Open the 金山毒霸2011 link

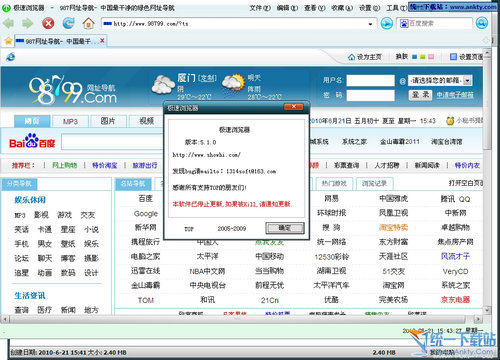400,142
